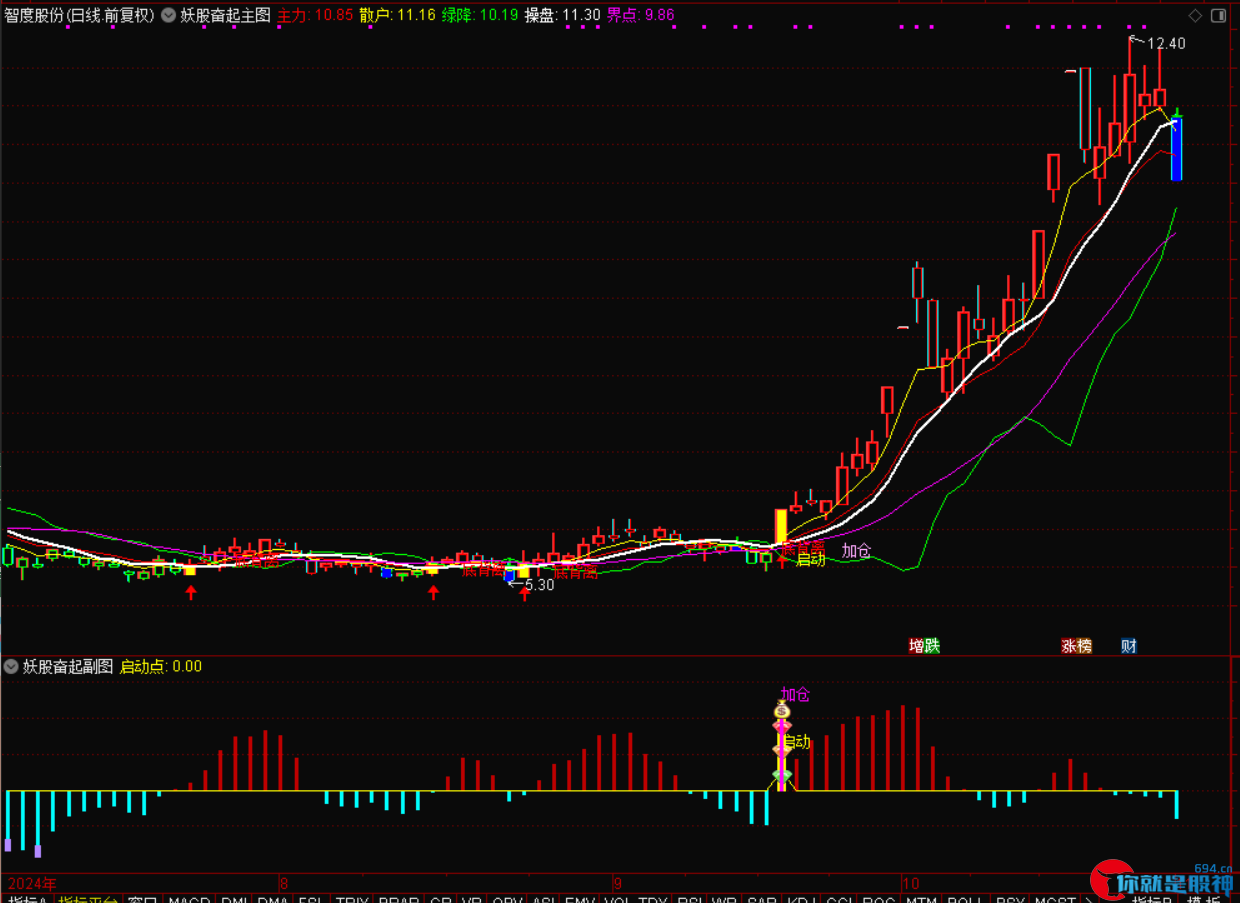Click the diamond marker icon at top right
This screenshot has height=903, width=1240.
1195,15
